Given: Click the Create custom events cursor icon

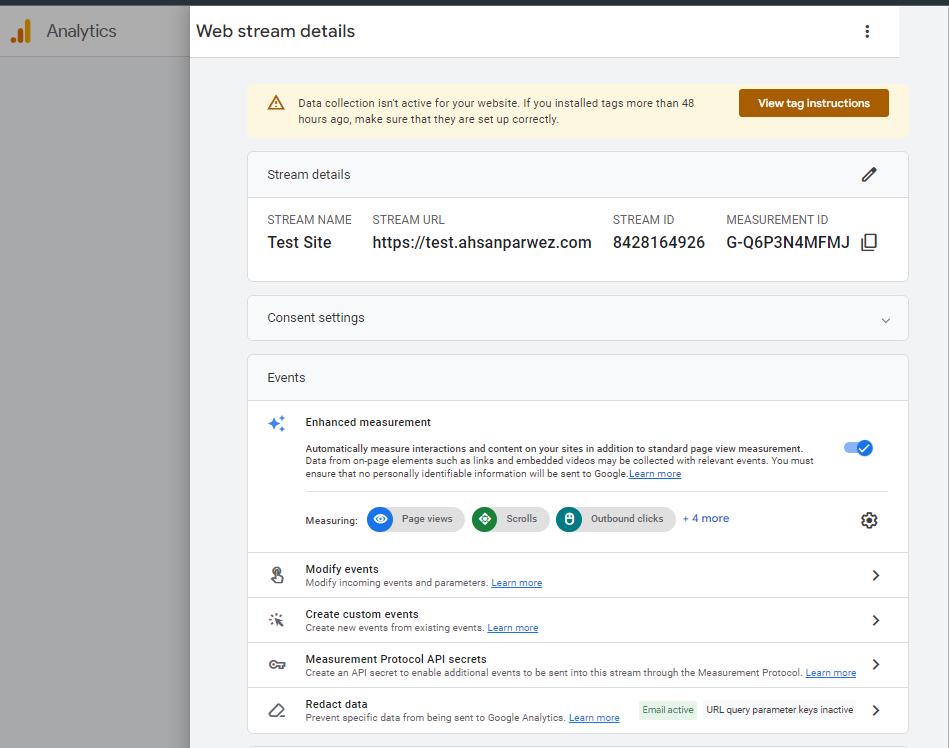Looking at the screenshot, I should [x=277, y=620].
